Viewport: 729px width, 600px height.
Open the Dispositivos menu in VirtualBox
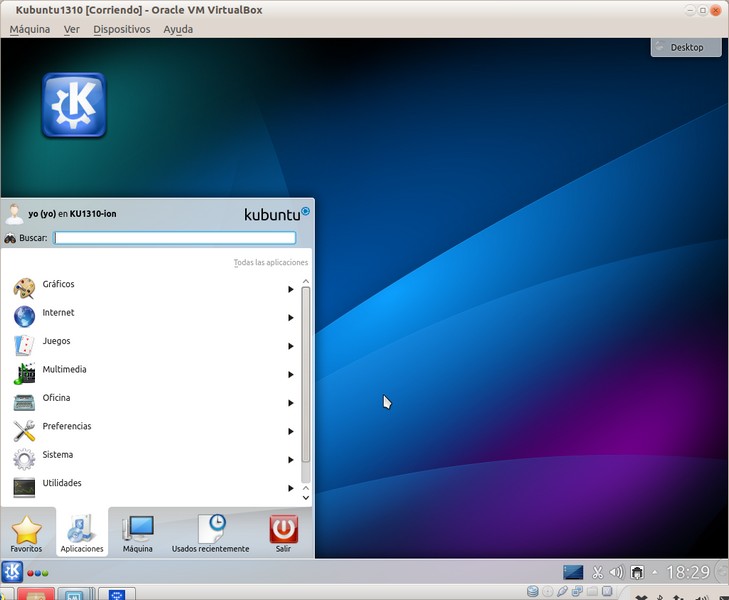121,29
